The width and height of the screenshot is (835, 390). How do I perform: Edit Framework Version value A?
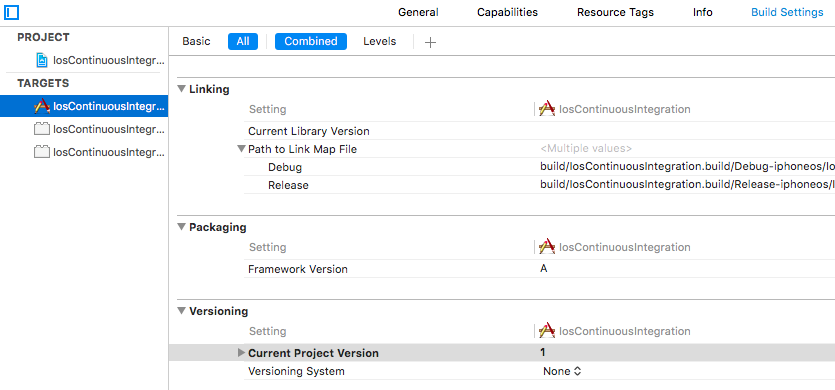click(543, 269)
